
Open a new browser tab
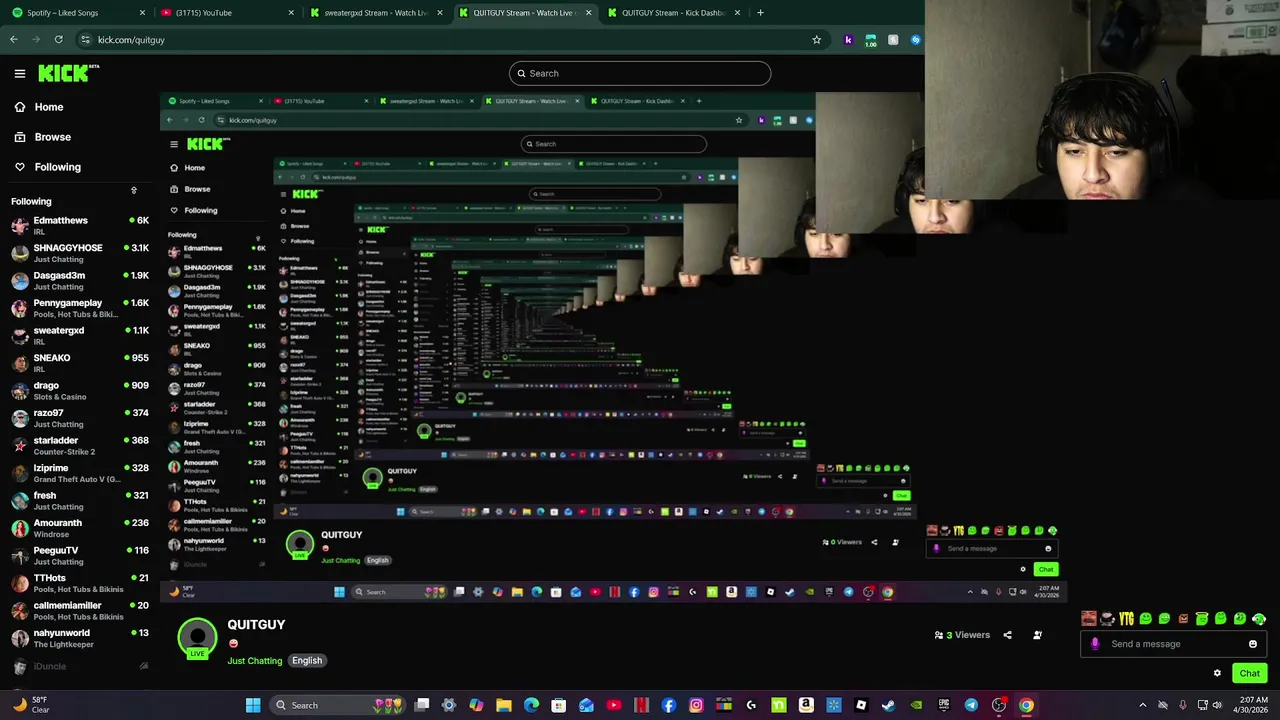pyautogui.click(x=760, y=13)
